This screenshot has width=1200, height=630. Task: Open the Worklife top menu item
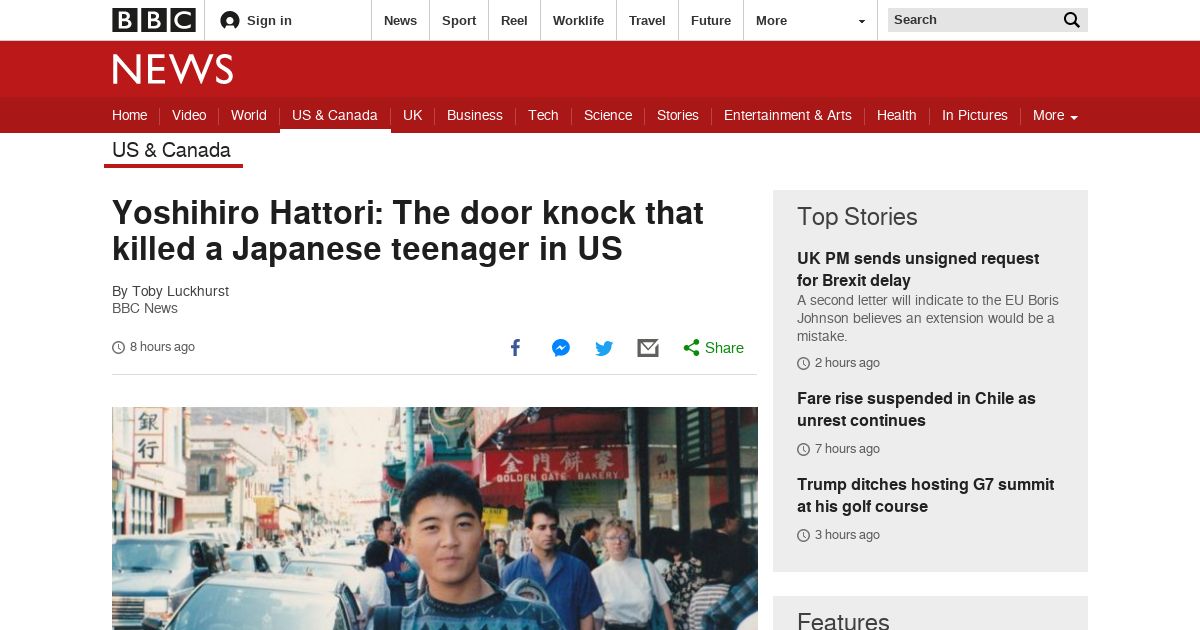[578, 20]
